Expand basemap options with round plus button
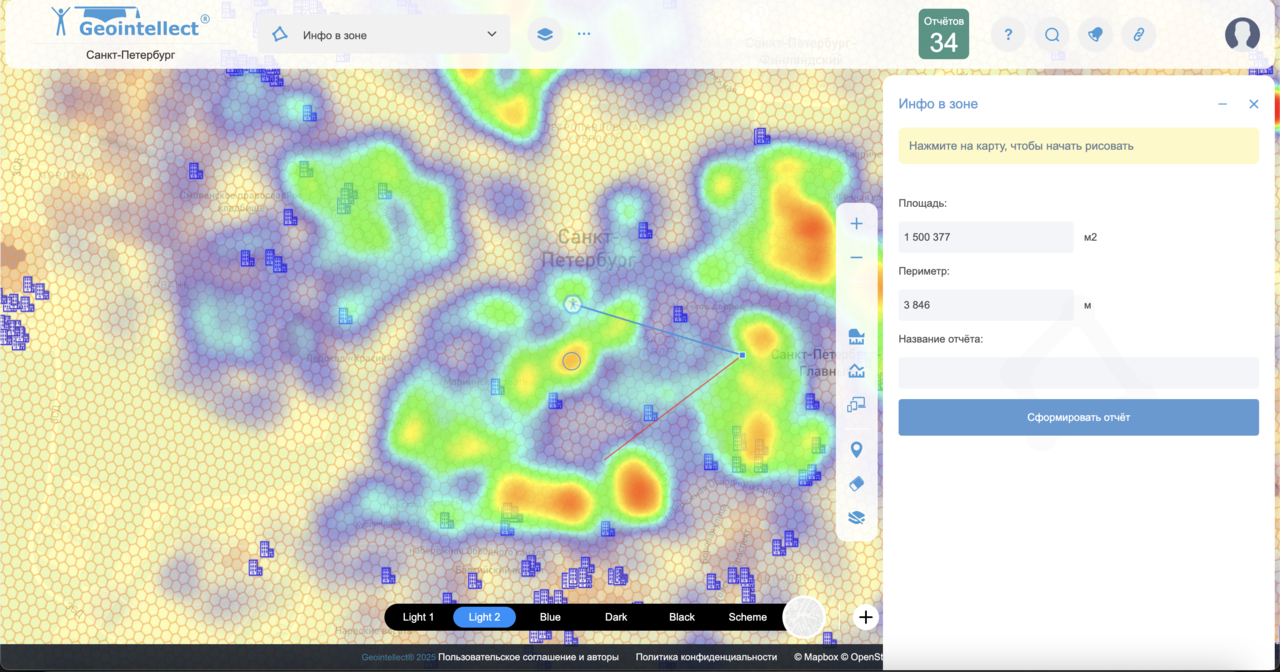The image size is (1280, 672). [866, 617]
